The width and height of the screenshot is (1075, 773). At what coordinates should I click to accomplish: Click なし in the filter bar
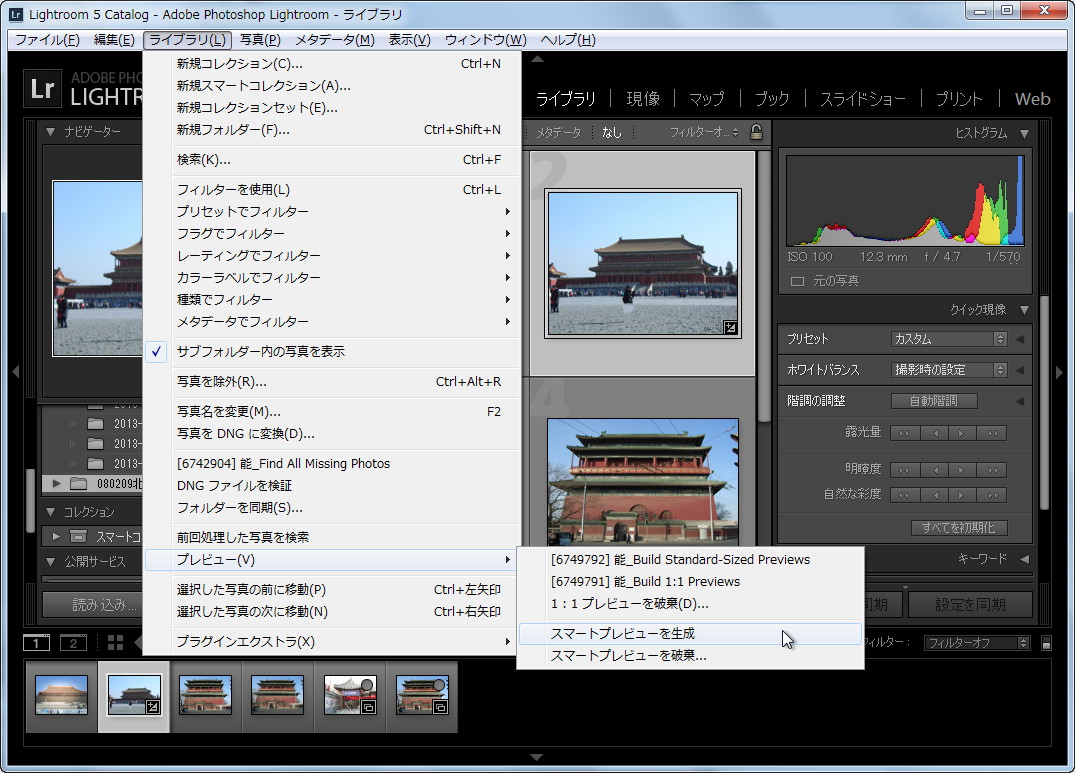coord(612,132)
